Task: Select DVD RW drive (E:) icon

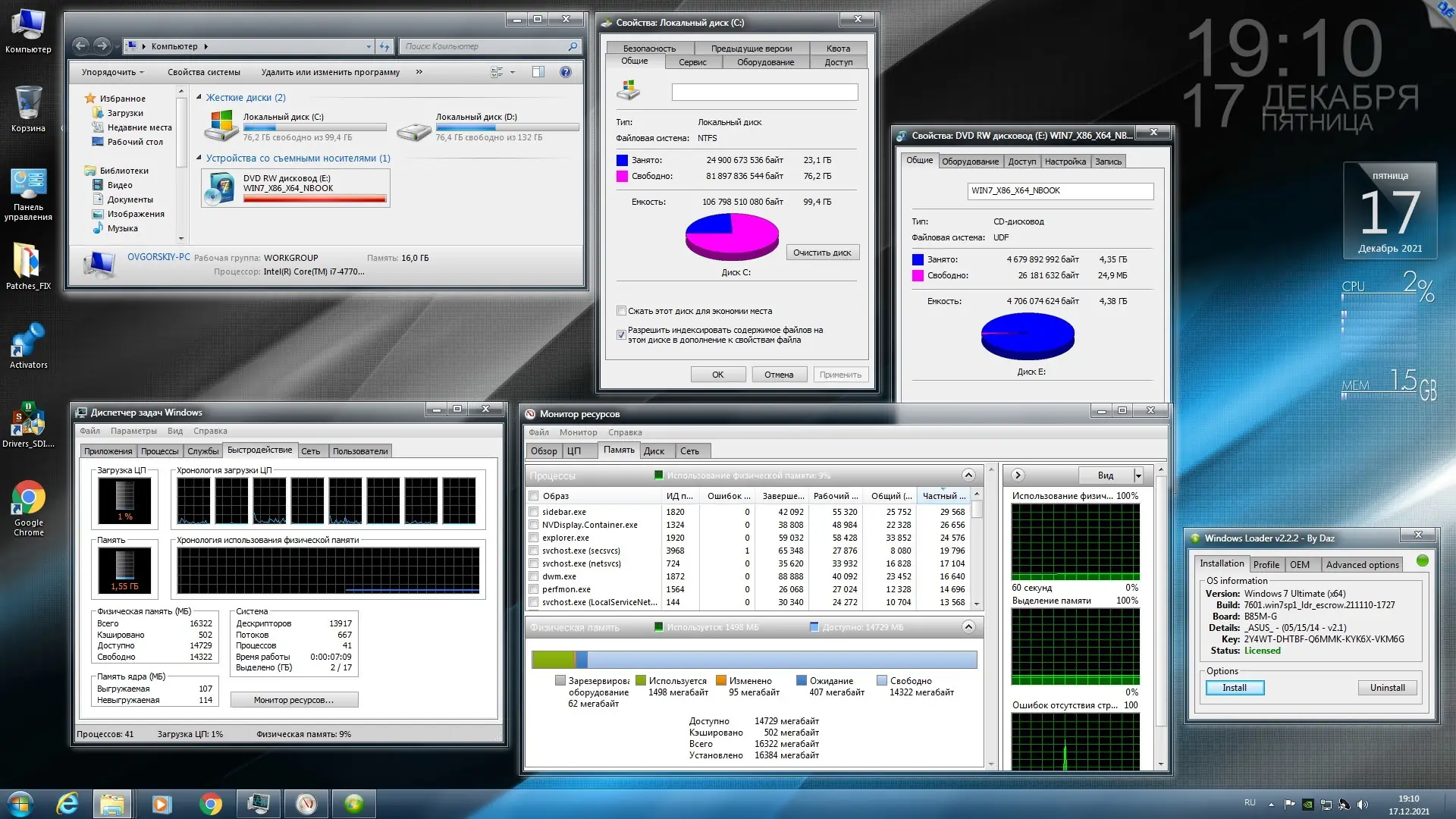Action: [221, 189]
